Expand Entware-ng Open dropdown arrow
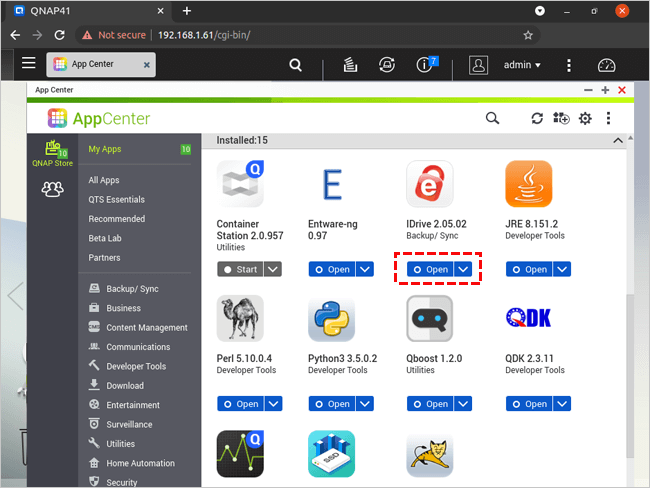The width and height of the screenshot is (650, 488). (365, 269)
